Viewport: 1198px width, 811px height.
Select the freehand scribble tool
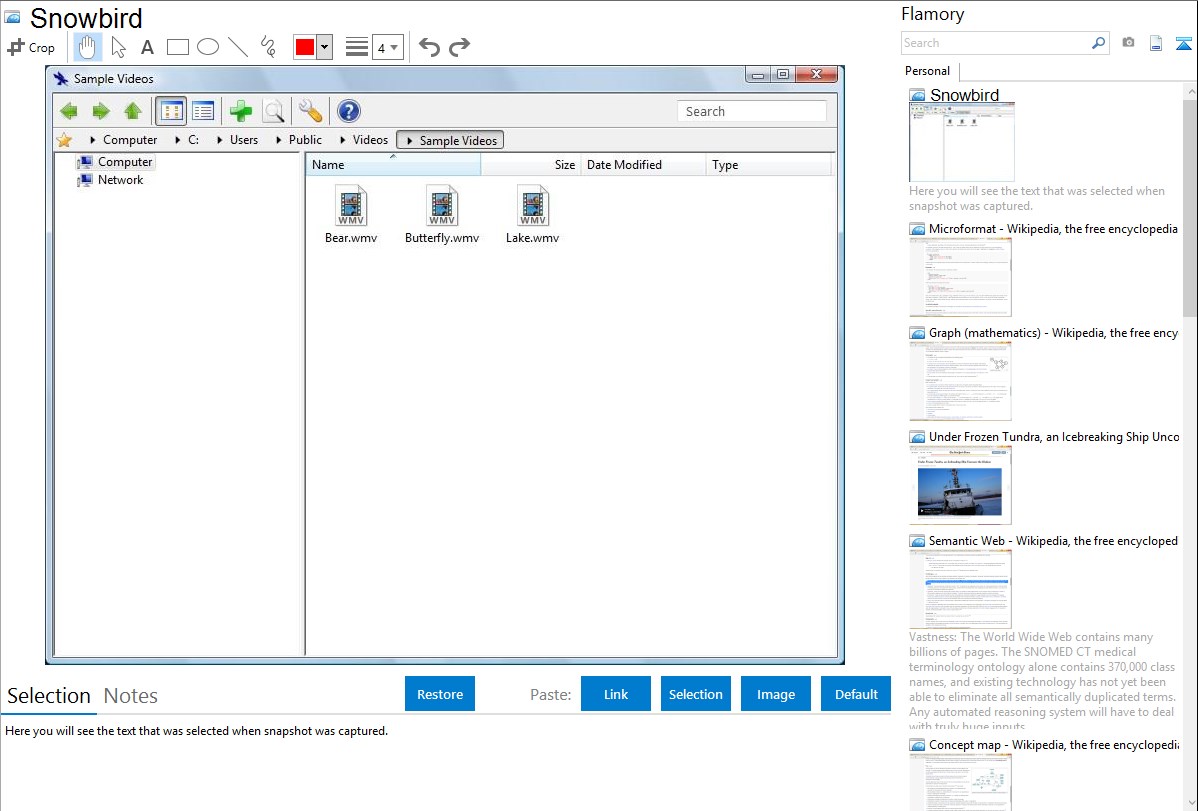pyautogui.click(x=268, y=47)
